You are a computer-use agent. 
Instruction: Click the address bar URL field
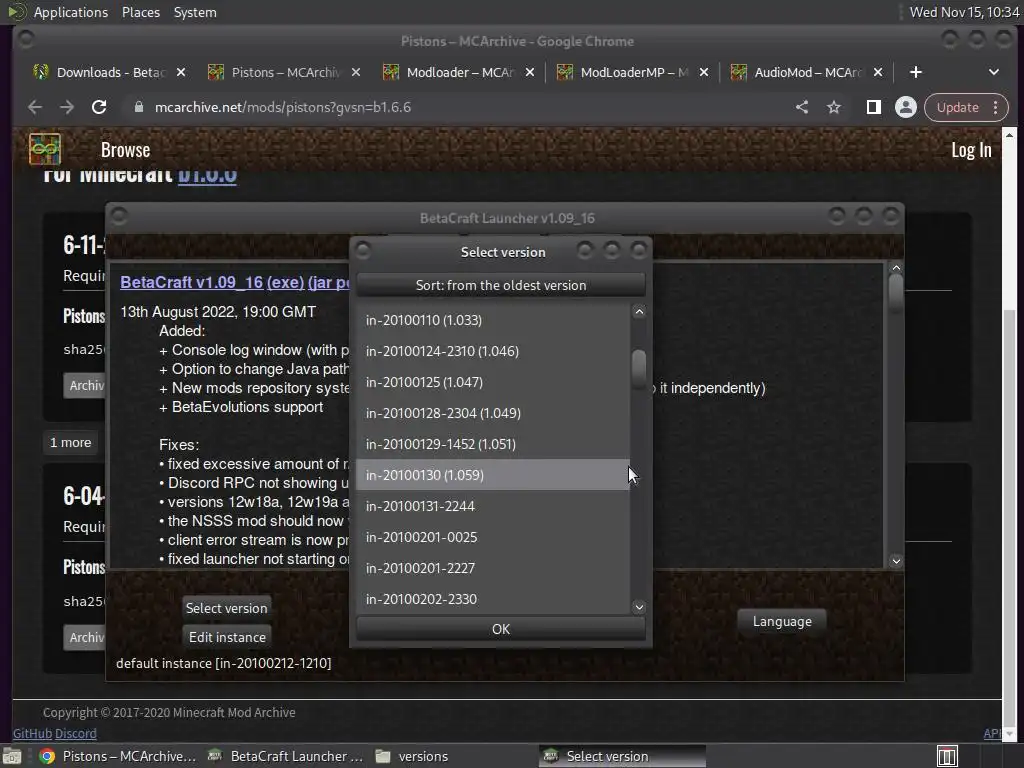[x=457, y=107]
